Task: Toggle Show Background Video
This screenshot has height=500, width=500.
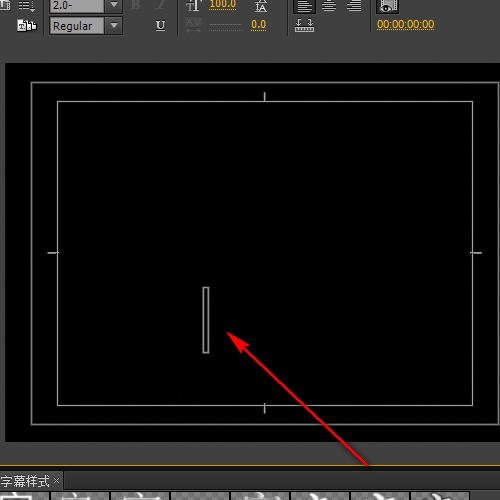Action: tap(387, 6)
